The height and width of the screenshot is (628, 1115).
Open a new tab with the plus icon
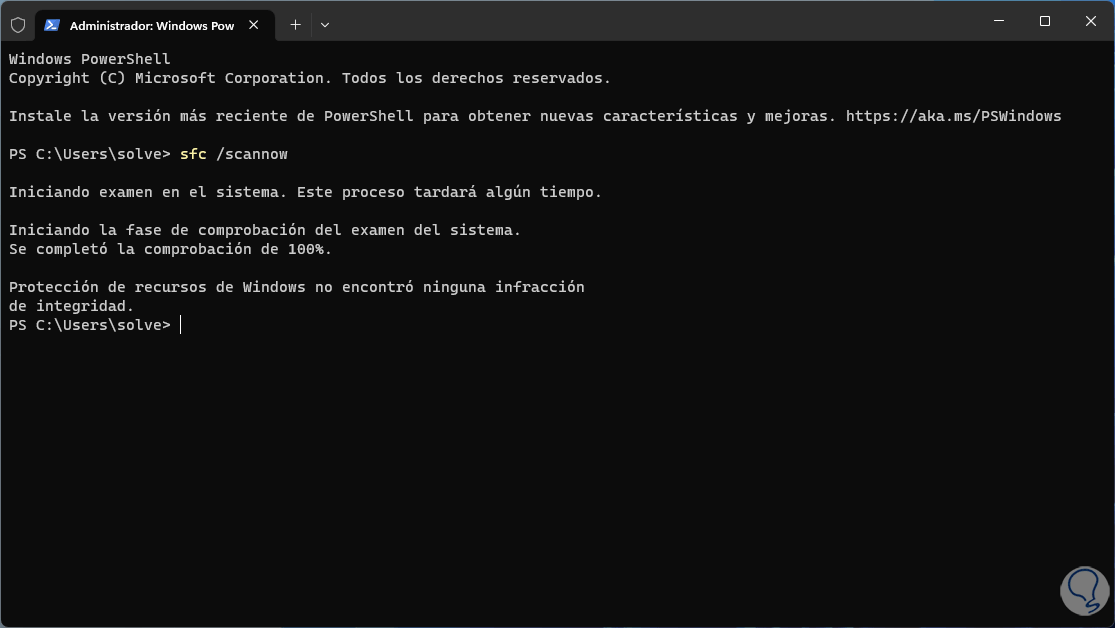pos(295,25)
